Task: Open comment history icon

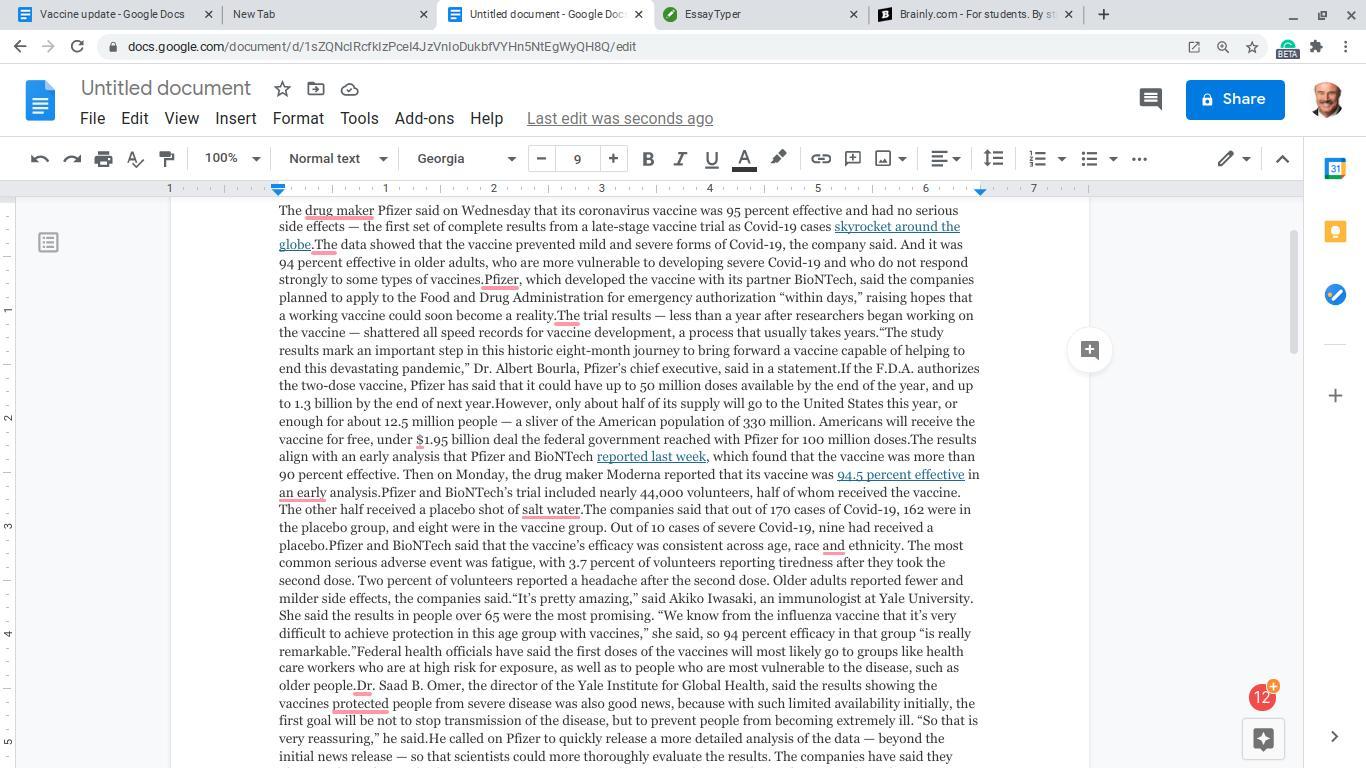Action: pos(1150,99)
